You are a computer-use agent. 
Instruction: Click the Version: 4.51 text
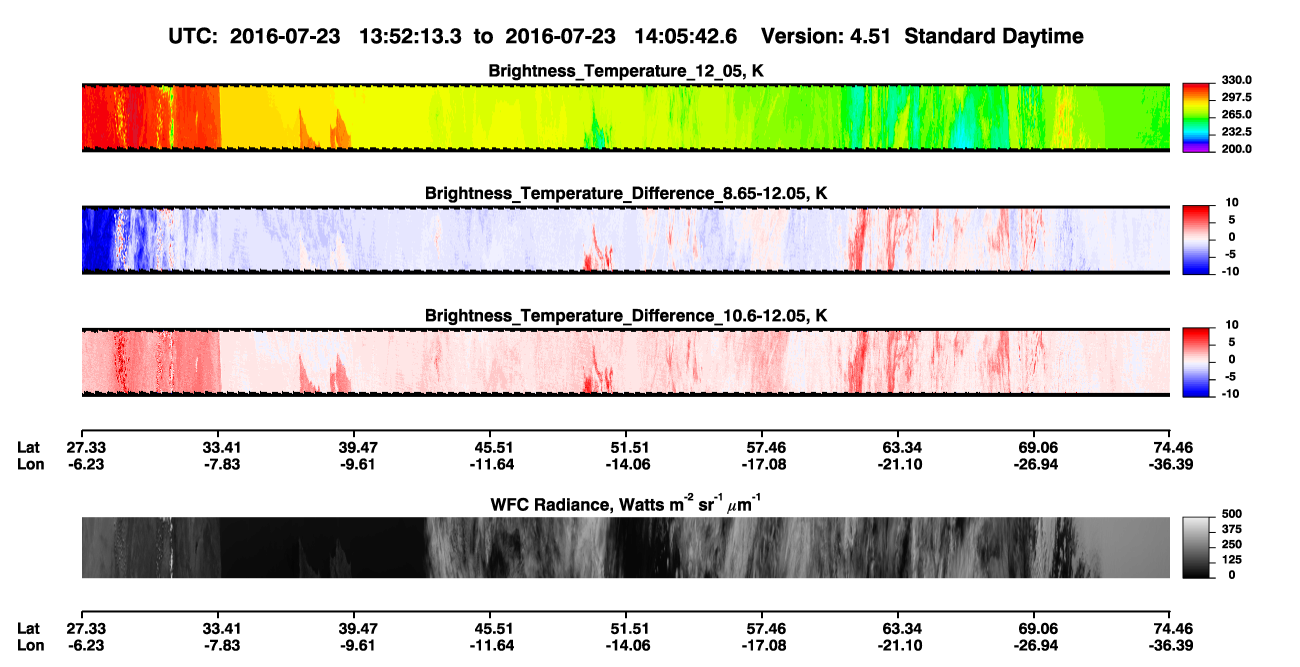click(x=824, y=37)
